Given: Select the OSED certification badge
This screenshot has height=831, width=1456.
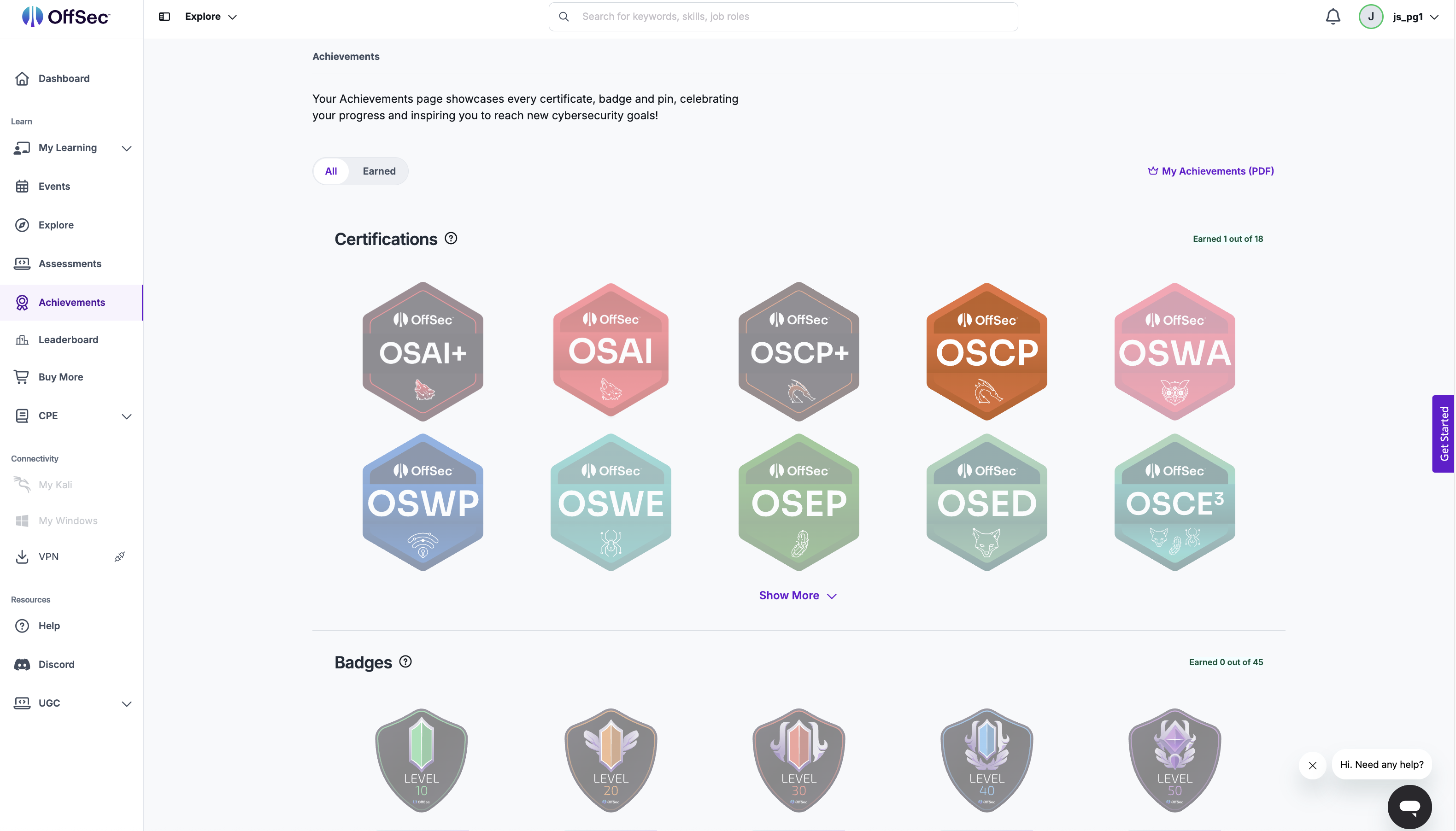Looking at the screenshot, I should point(986,502).
